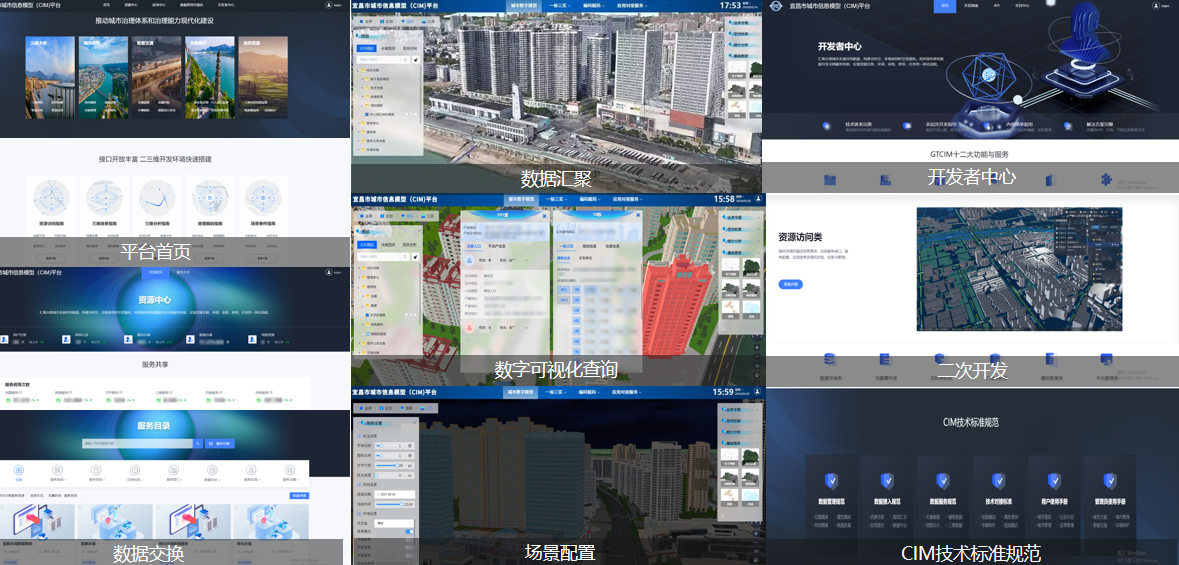This screenshot has height=565, width=1179.
Task: Click search input under 服务目录 heading
Action: click(x=138, y=444)
